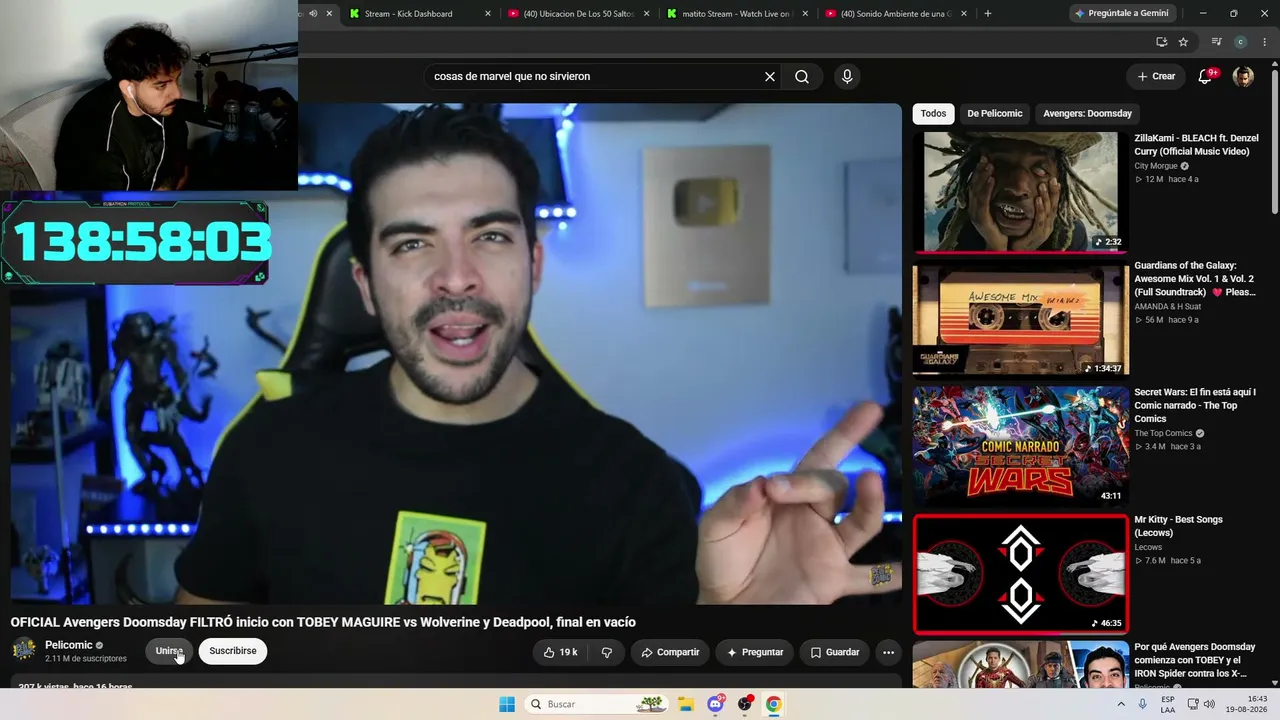Bookmark this page with the star
The image size is (1280, 720).
(x=1183, y=42)
